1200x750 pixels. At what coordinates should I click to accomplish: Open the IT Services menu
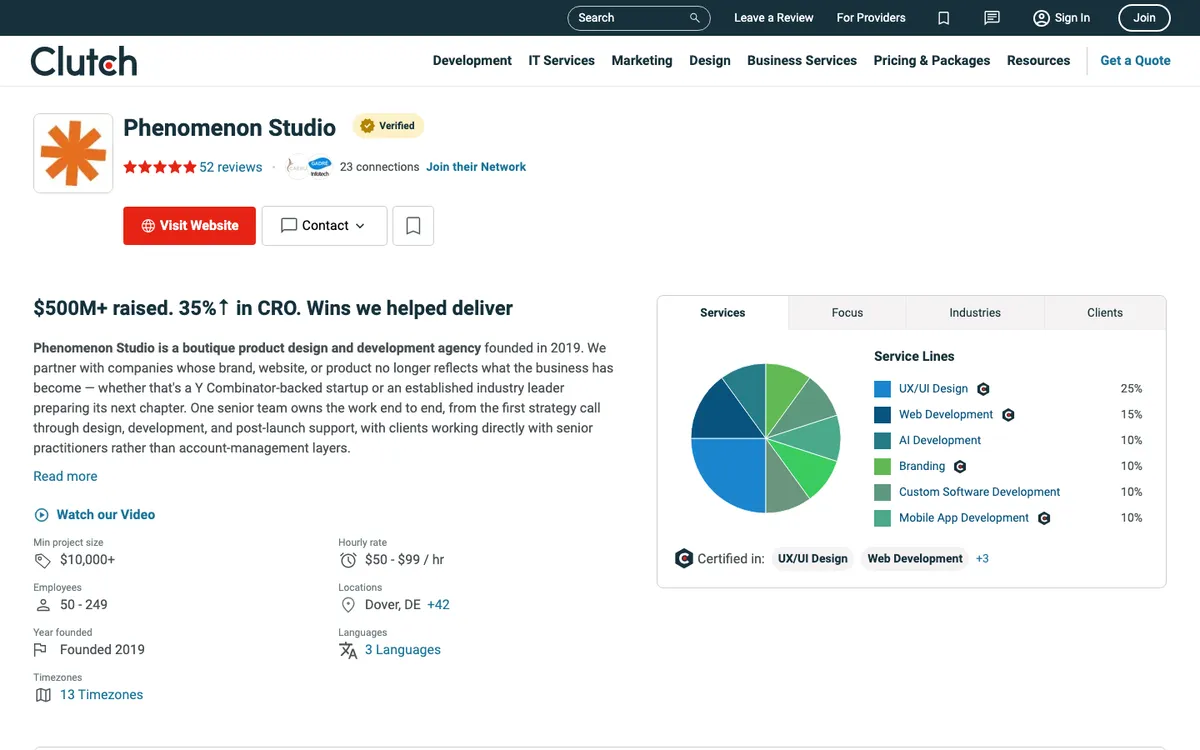click(561, 61)
